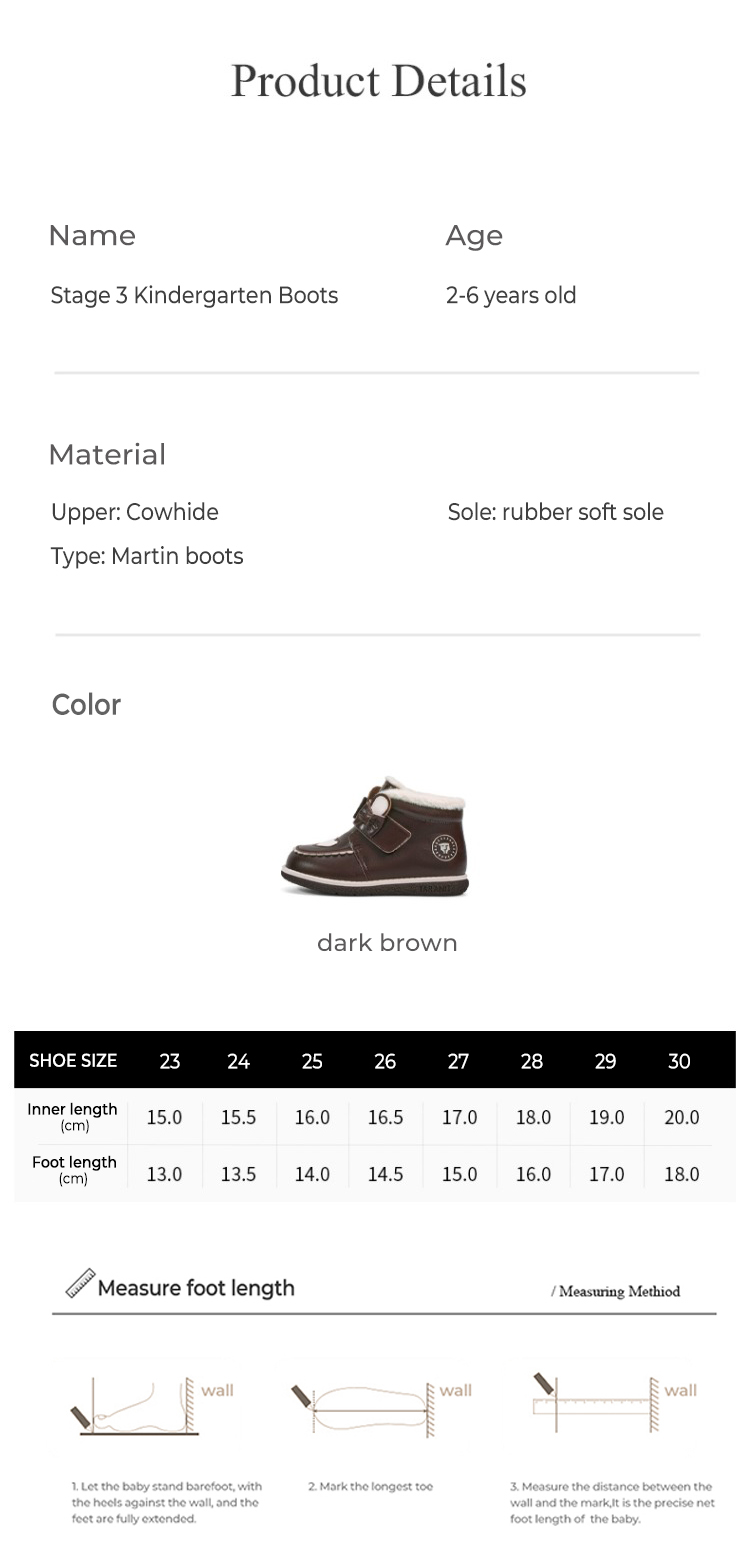Click the Foot length row label
The image size is (750, 1562).
[74, 1169]
